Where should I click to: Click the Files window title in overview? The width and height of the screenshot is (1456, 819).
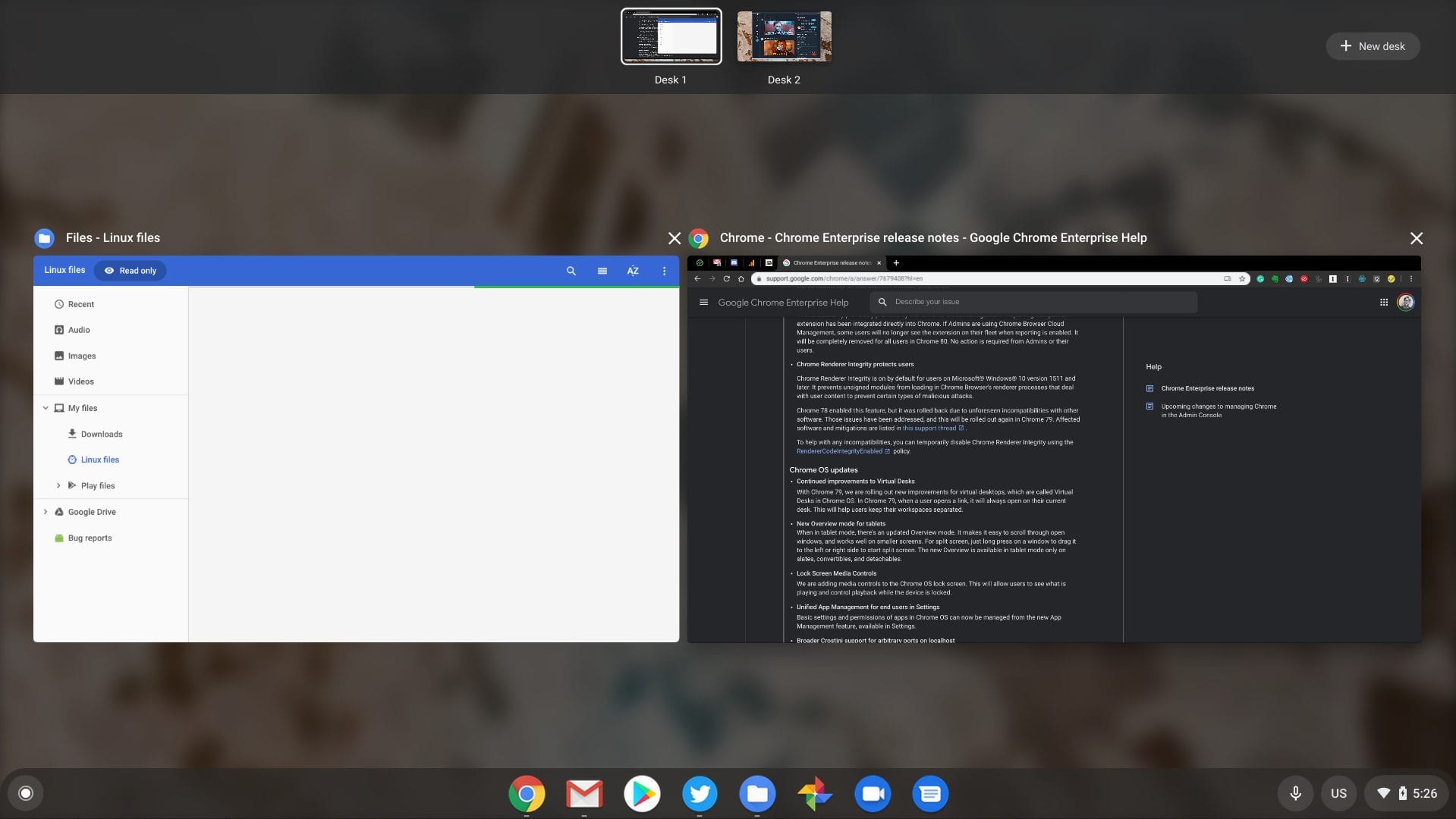[112, 238]
